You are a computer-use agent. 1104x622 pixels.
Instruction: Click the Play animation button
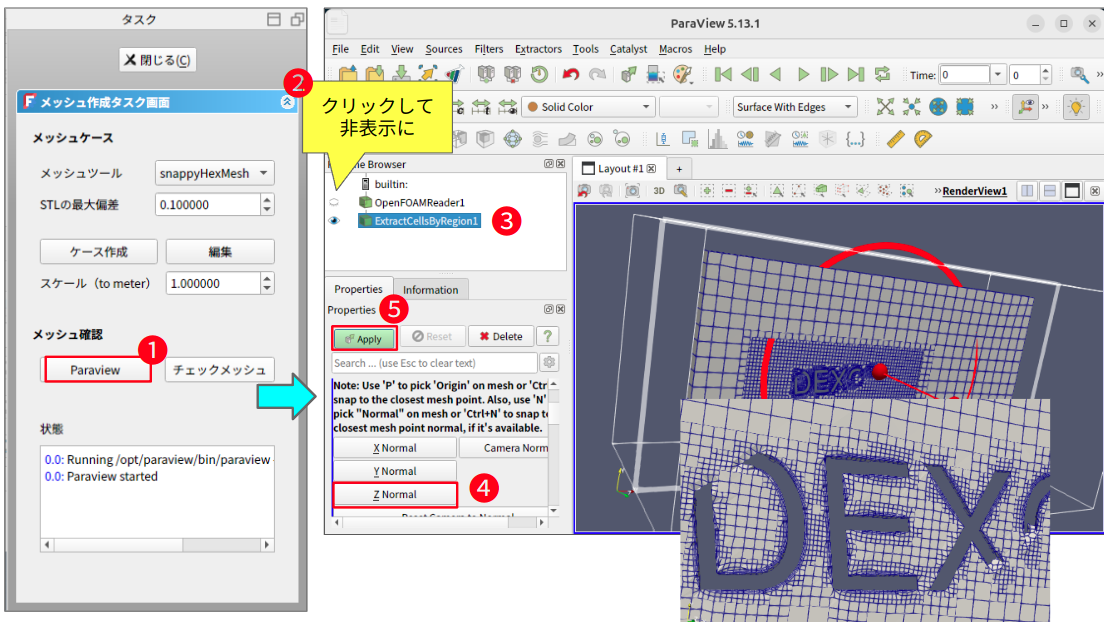click(803, 74)
